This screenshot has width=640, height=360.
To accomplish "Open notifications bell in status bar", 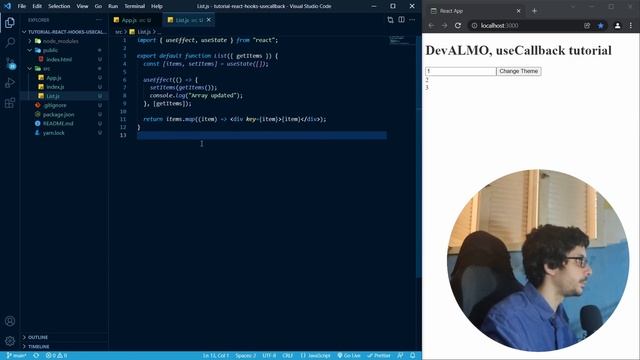I will pos(413,356).
